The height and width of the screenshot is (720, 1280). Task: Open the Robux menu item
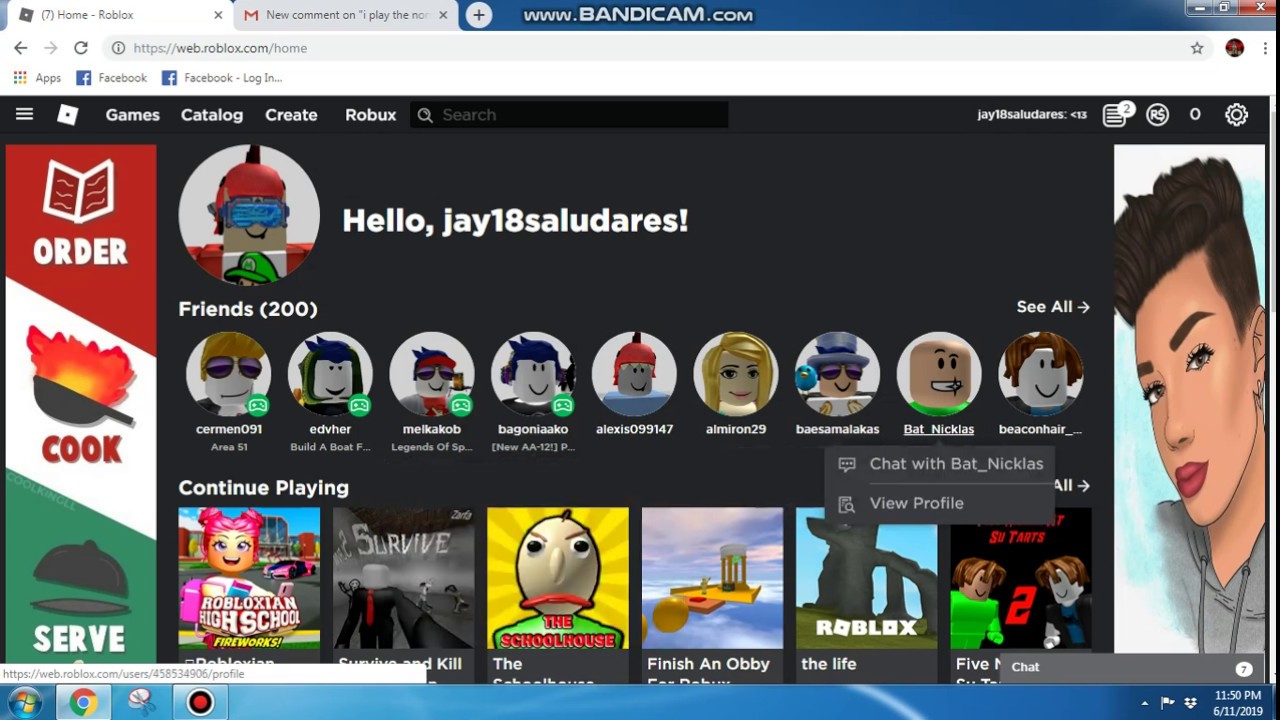click(371, 115)
